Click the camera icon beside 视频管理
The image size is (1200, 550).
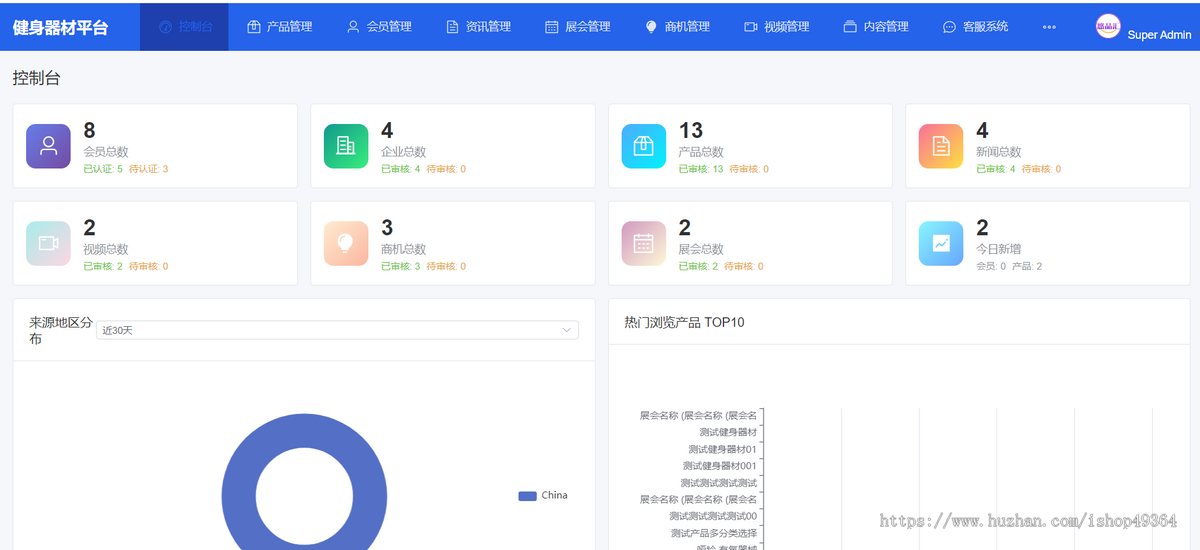point(751,27)
